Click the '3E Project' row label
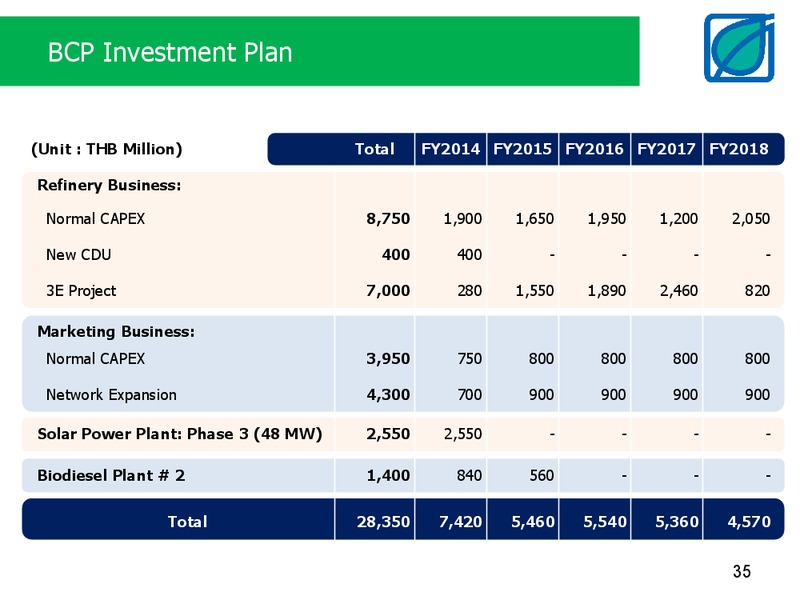Image resolution: width=800 pixels, height=600 pixels. 81,291
